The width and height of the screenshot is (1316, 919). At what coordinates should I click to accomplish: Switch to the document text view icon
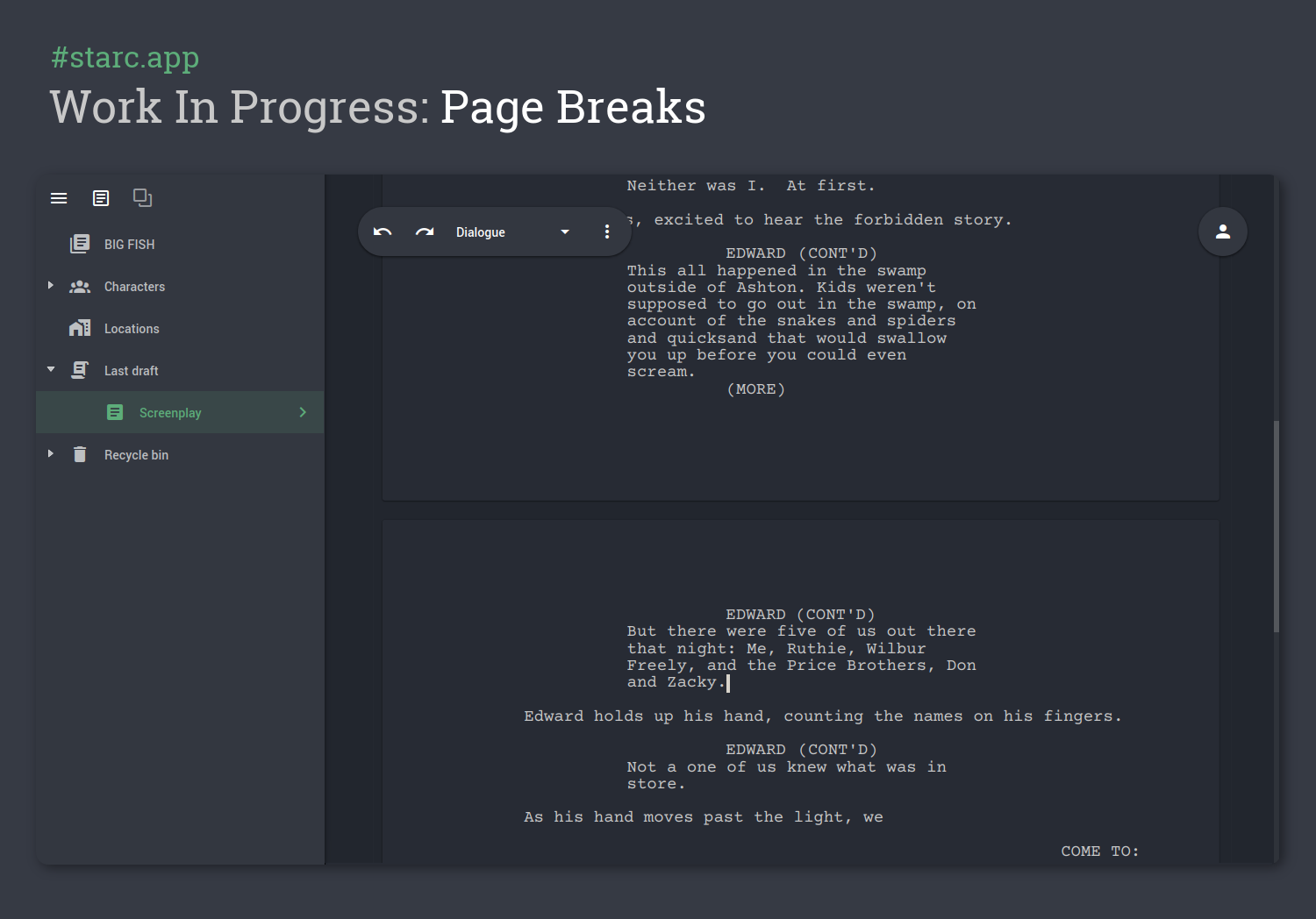click(101, 198)
